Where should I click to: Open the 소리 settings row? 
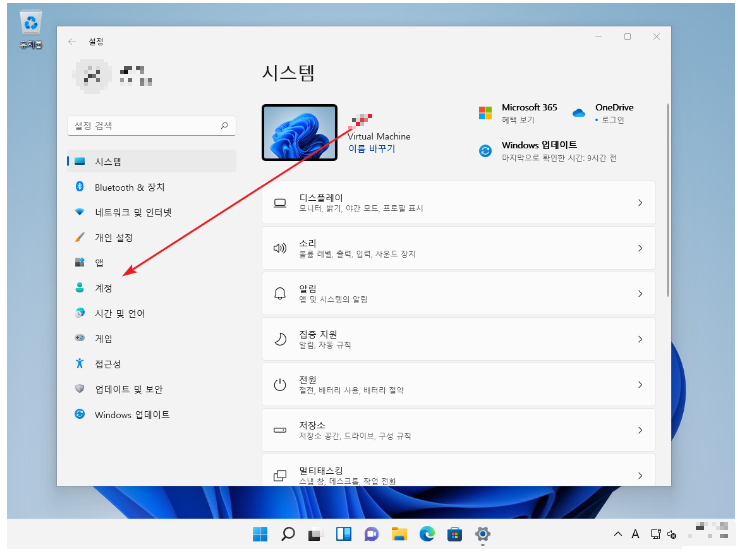[458, 248]
